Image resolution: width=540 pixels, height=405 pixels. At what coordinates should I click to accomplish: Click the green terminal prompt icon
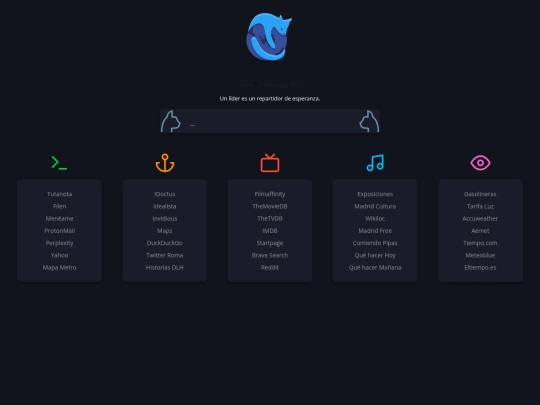59,163
